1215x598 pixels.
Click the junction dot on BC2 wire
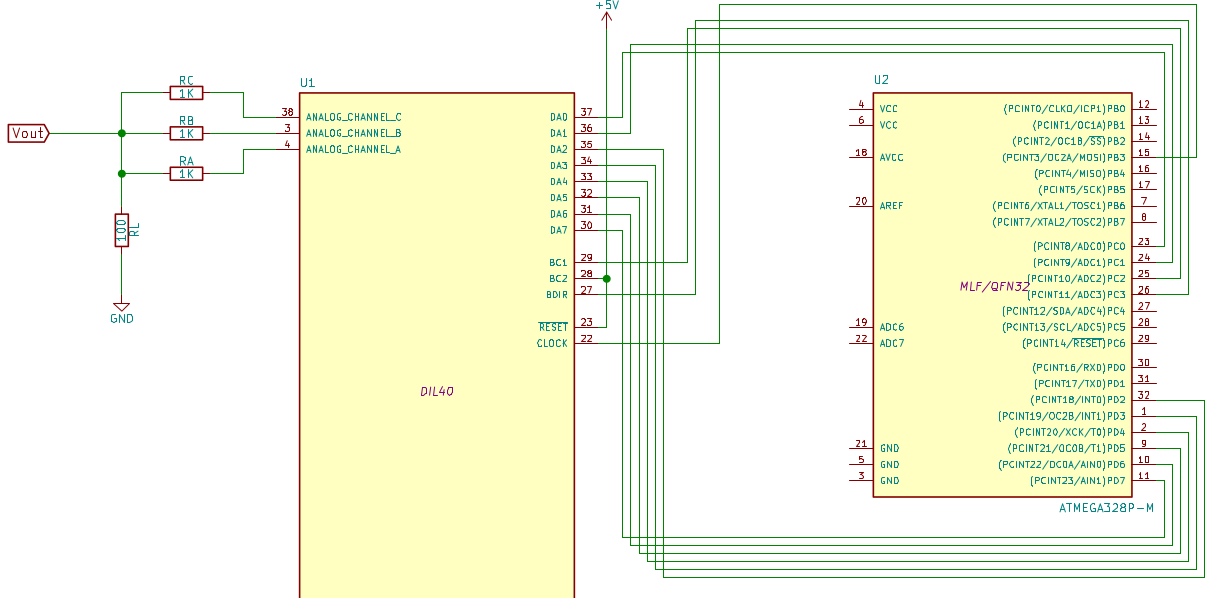607,278
